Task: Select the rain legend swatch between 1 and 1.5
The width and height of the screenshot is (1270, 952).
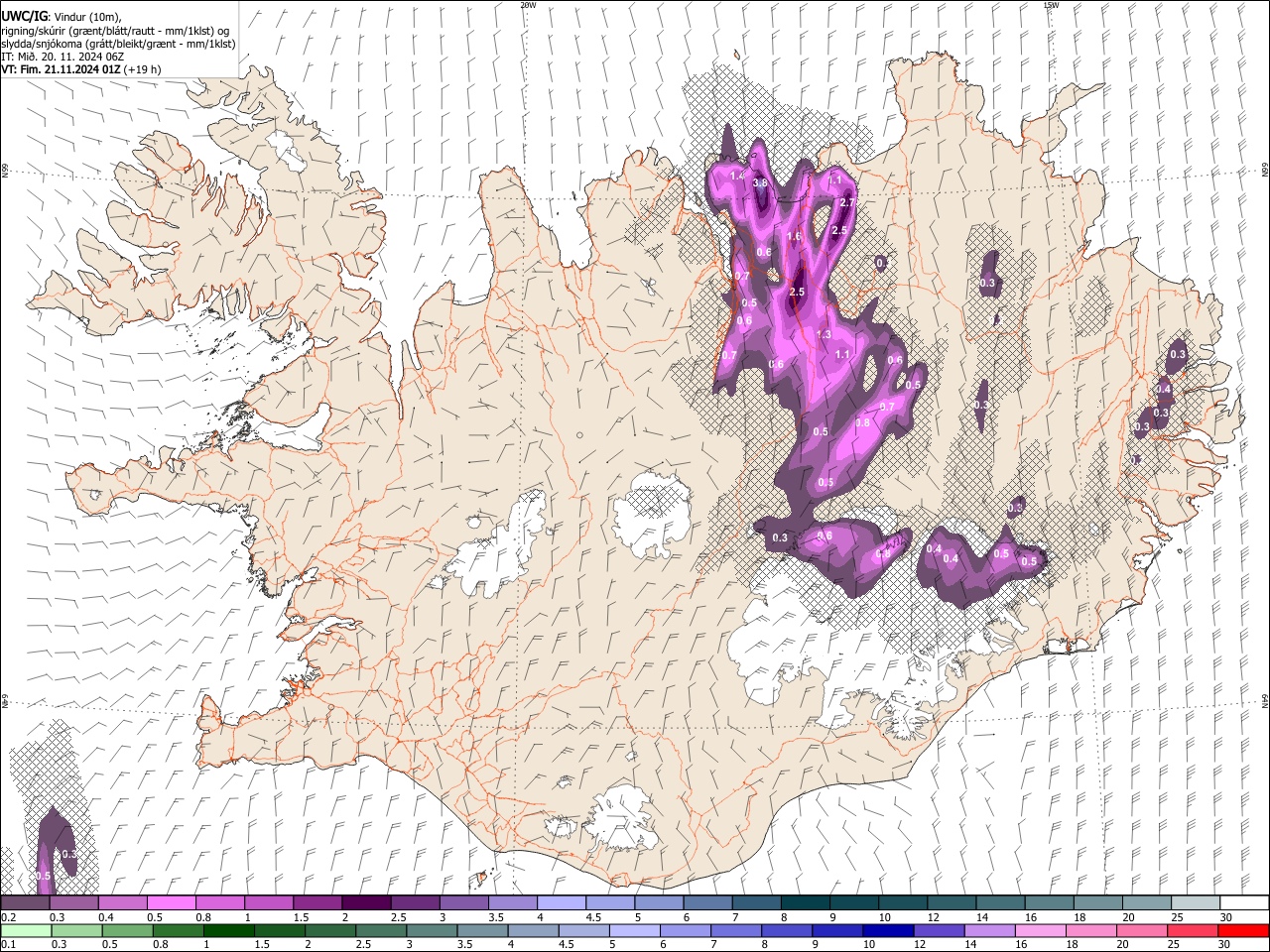Action: click(x=229, y=930)
